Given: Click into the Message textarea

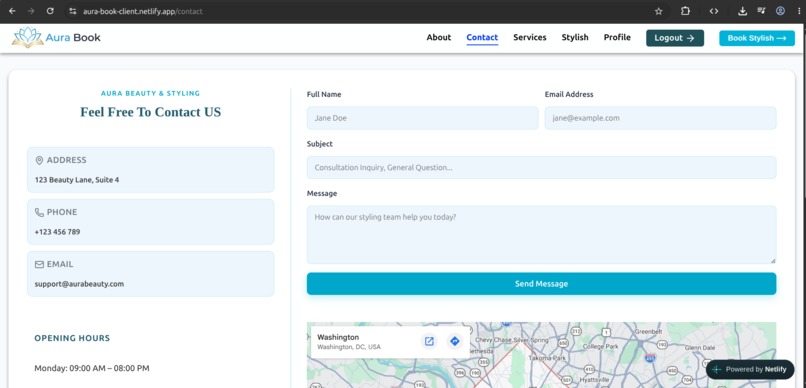Looking at the screenshot, I should point(541,235).
